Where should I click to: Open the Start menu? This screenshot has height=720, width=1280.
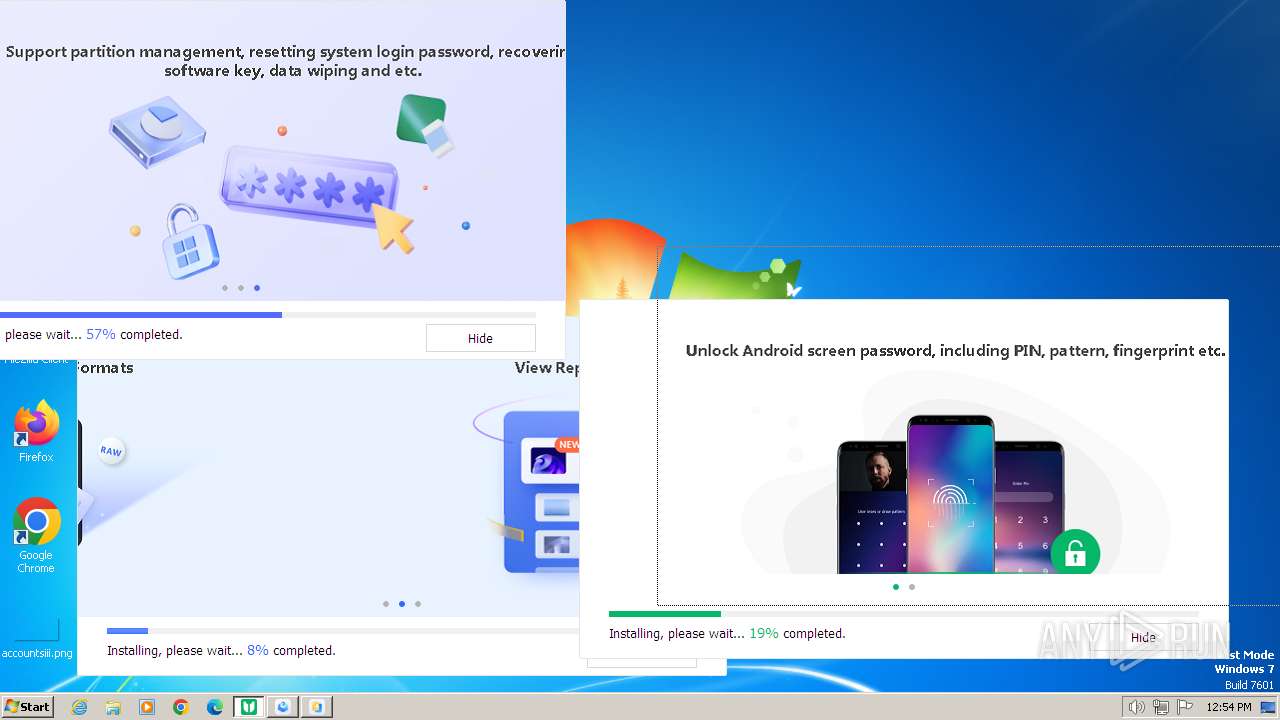pyautogui.click(x=27, y=706)
